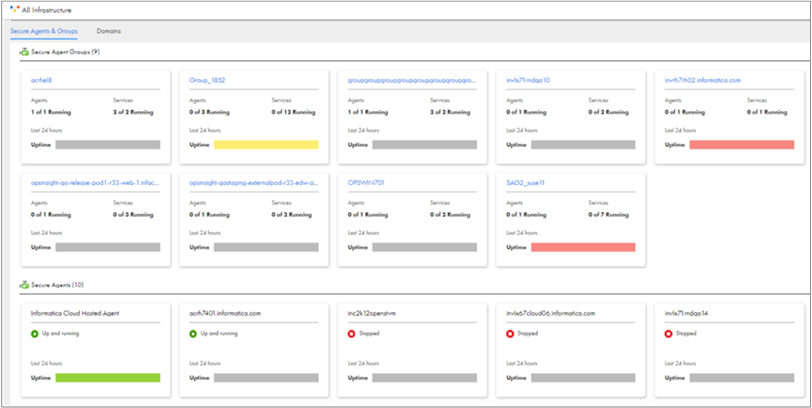This screenshot has width=812, height=408.
Task: Click 'invlx67cloud06.informatica.com' agent card title
Action: pos(550,313)
